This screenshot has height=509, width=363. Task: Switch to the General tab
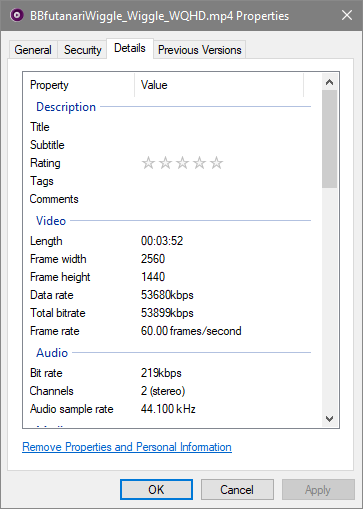click(x=33, y=50)
